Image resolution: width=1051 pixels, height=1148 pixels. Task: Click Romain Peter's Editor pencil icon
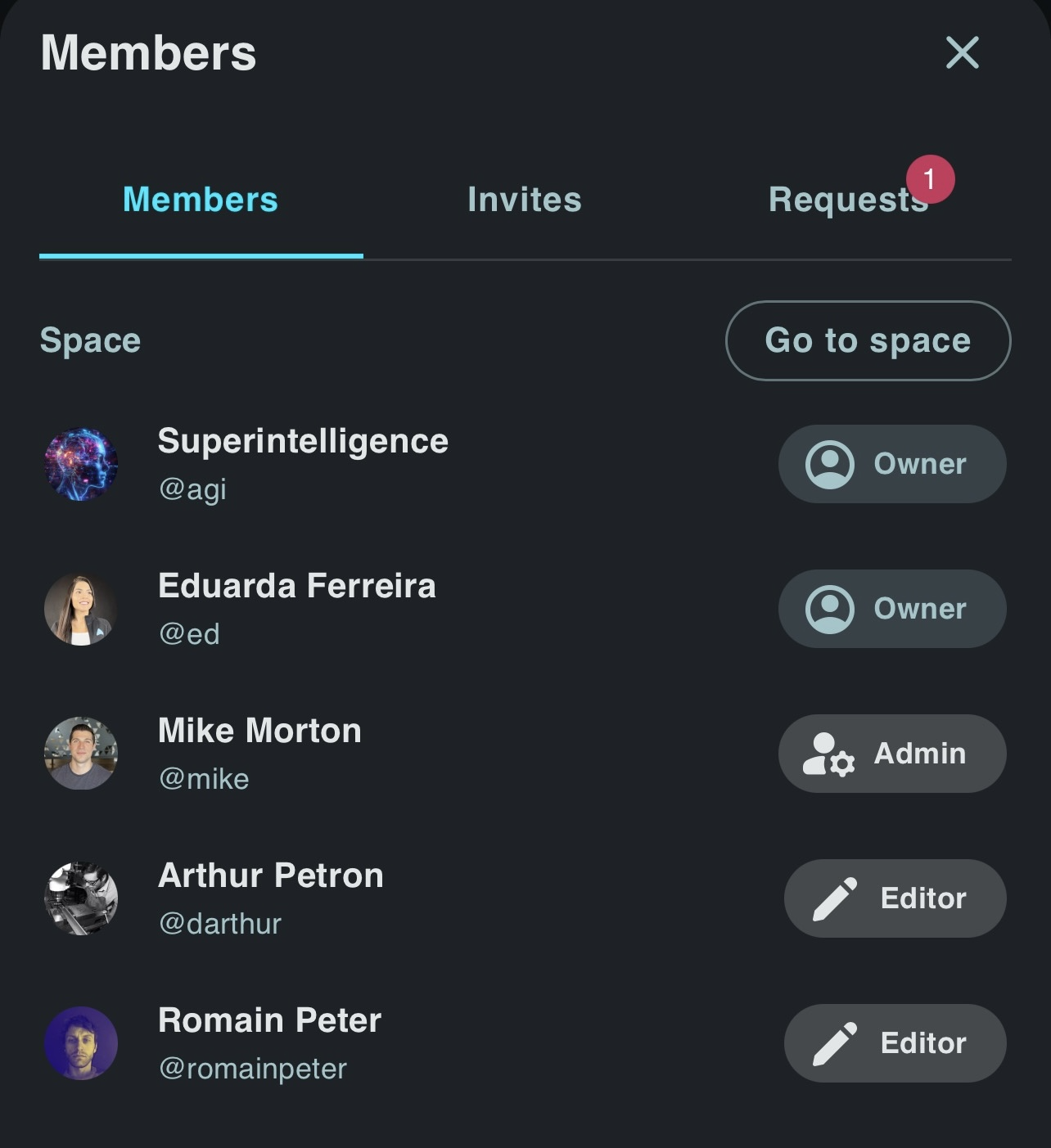pos(834,1044)
